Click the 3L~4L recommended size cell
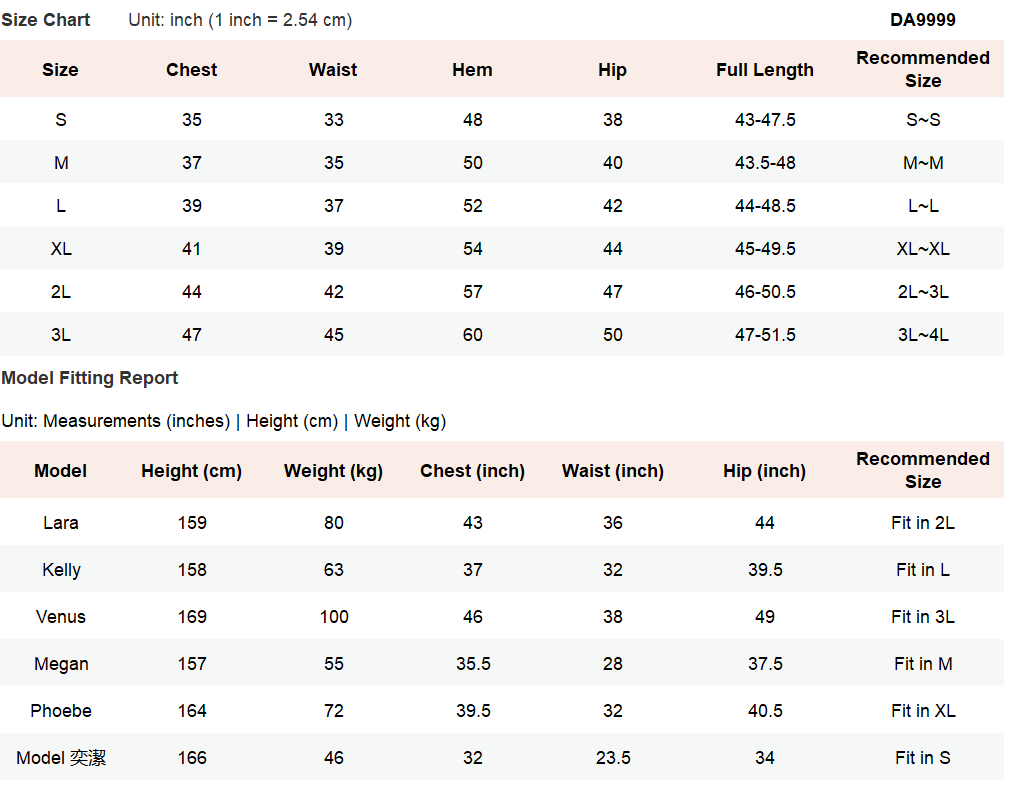Viewport: 1011px width, 787px height. [x=922, y=335]
